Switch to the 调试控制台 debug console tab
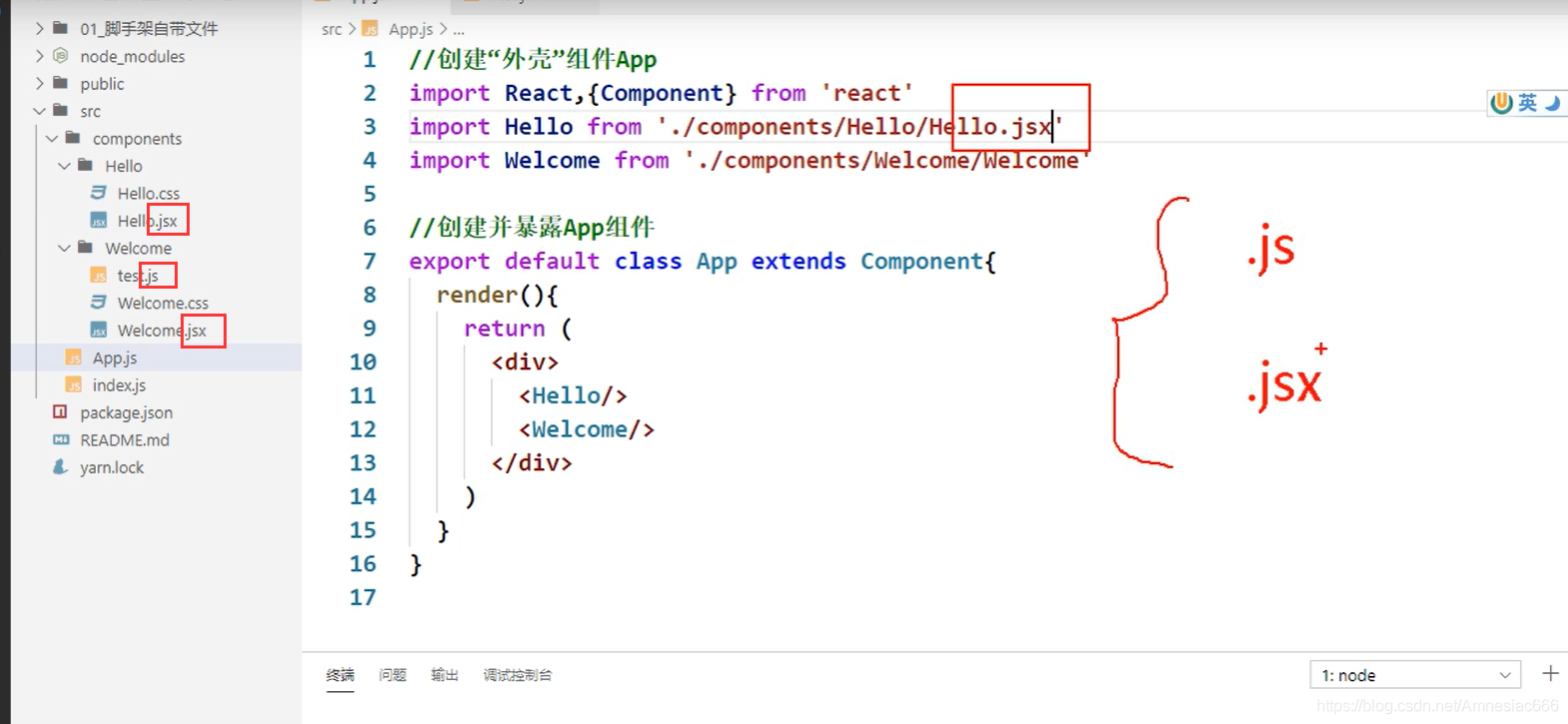Viewport: 1568px width, 724px height. coord(518,675)
